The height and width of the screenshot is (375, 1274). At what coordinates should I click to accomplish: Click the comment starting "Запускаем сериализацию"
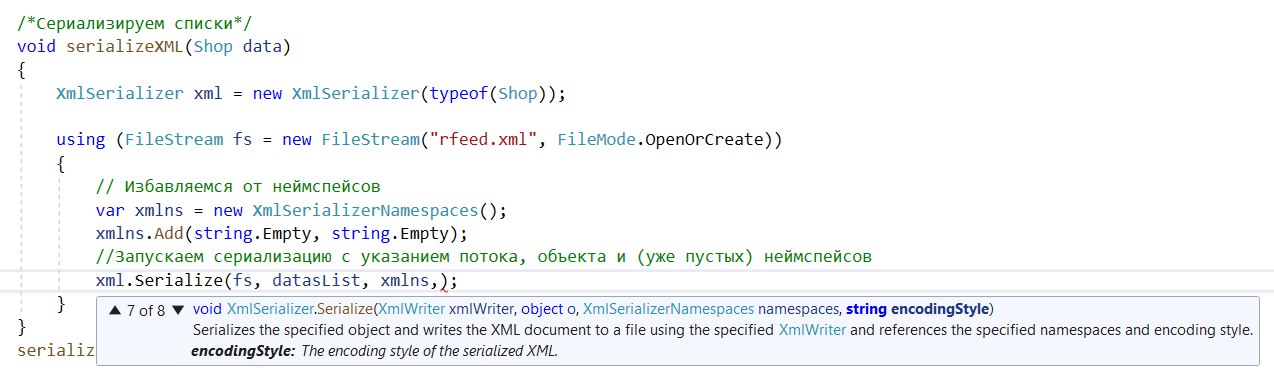[x=484, y=257]
